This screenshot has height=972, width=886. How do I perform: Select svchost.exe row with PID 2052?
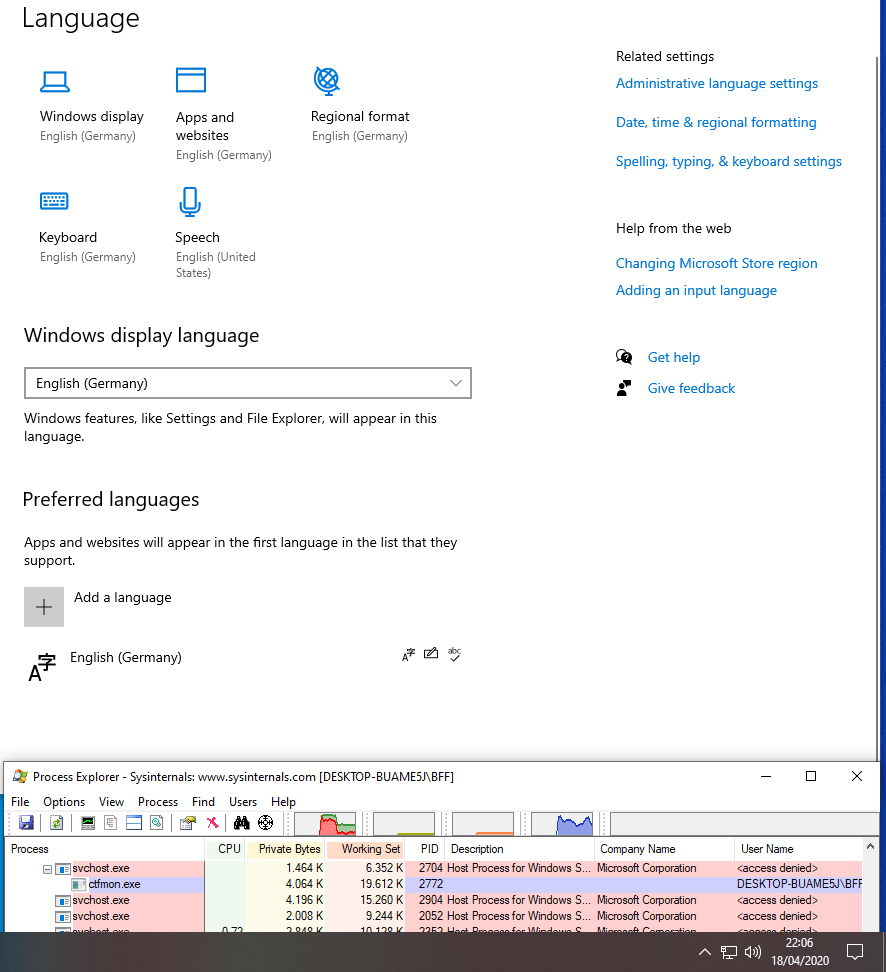tap(434, 916)
